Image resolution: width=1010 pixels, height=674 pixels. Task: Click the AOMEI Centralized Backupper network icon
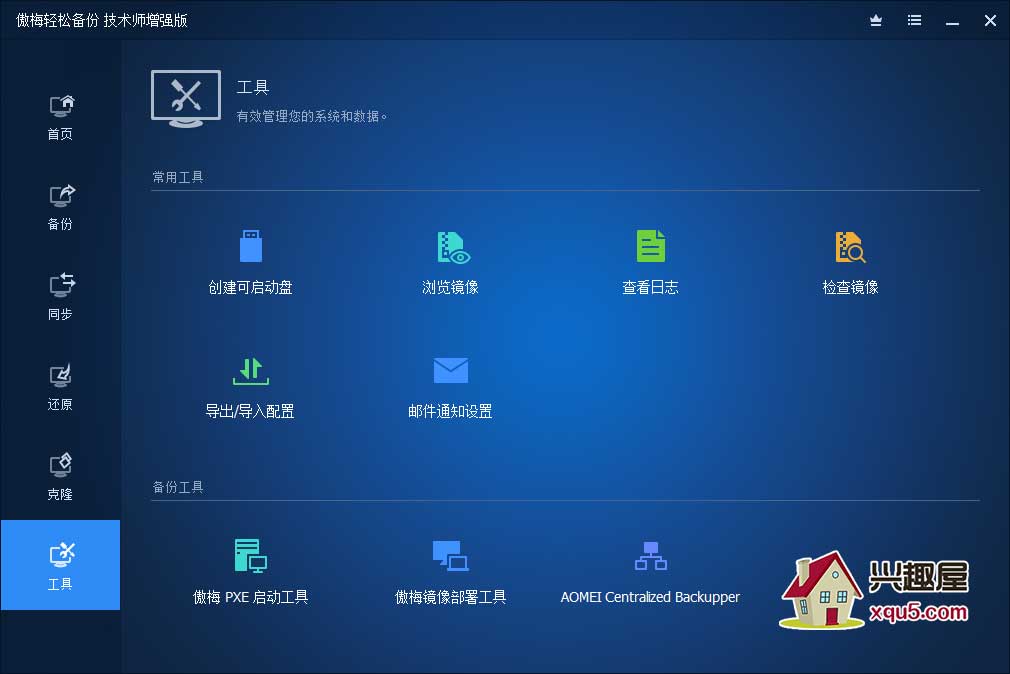[651, 556]
